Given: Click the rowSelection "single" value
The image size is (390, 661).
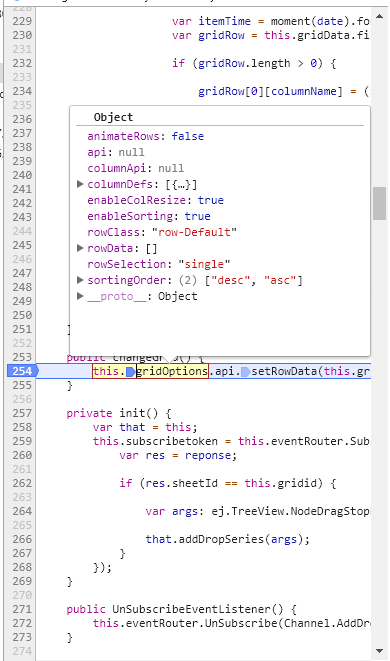Looking at the screenshot, I should [204, 264].
